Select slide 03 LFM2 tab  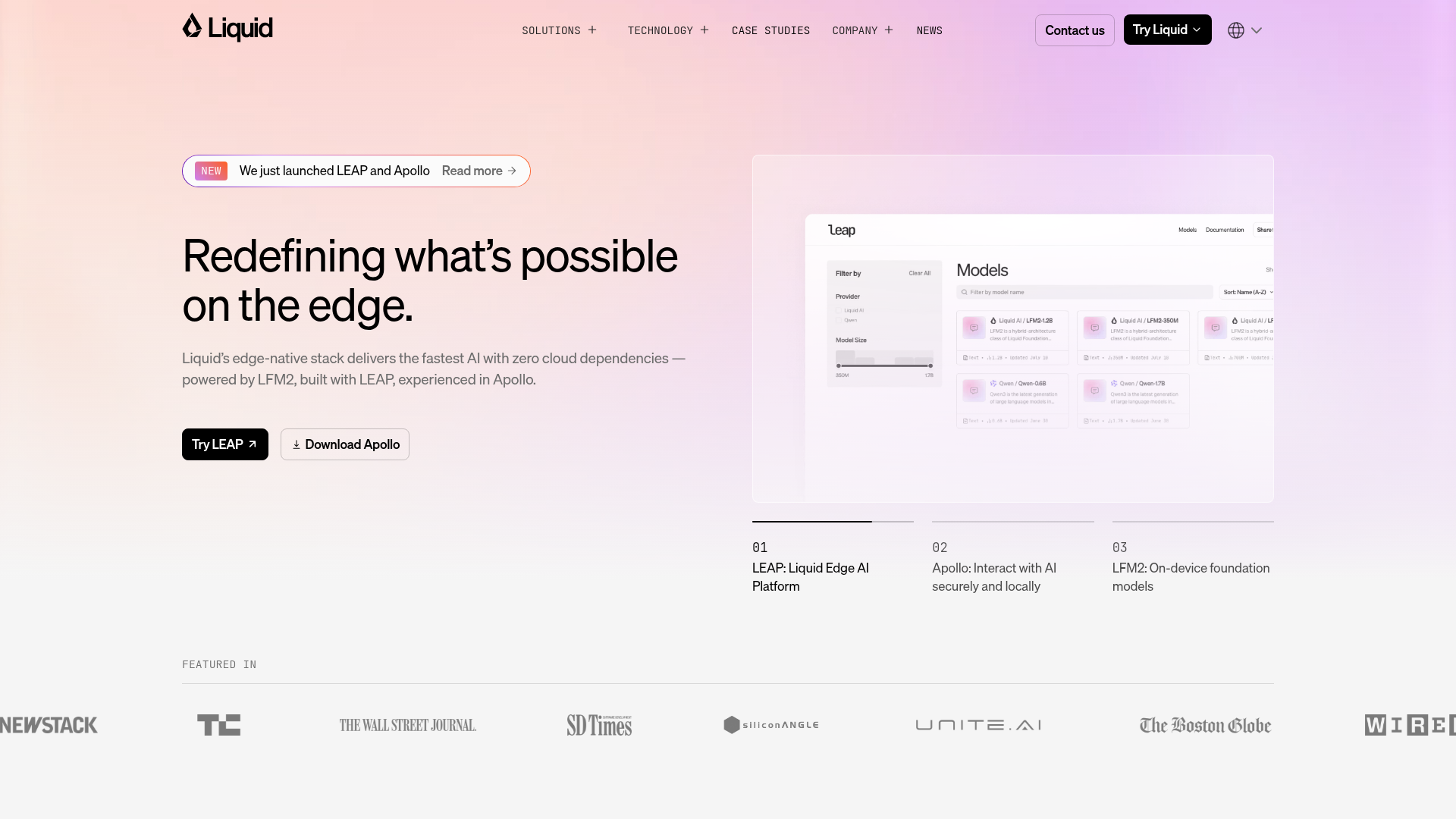1192,567
